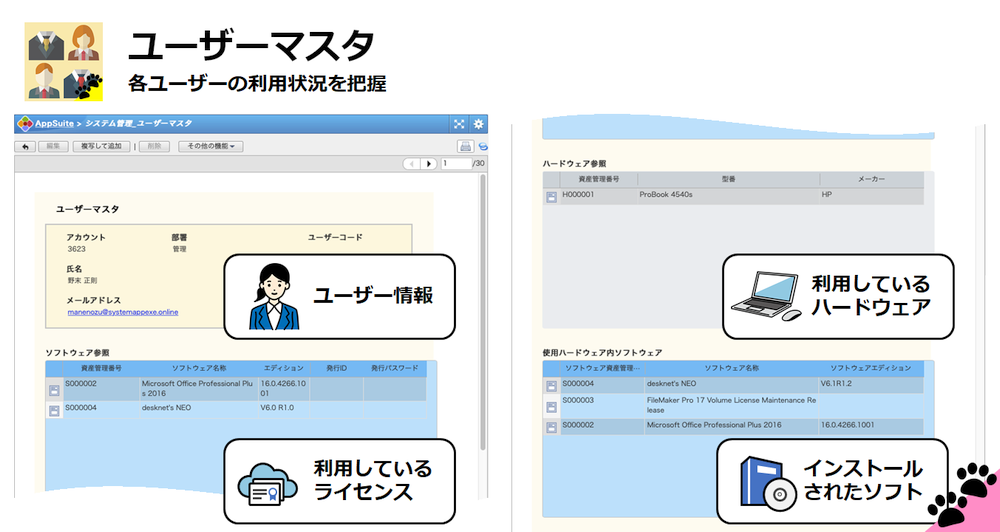Select the ProBook 4540s cell

(666, 196)
